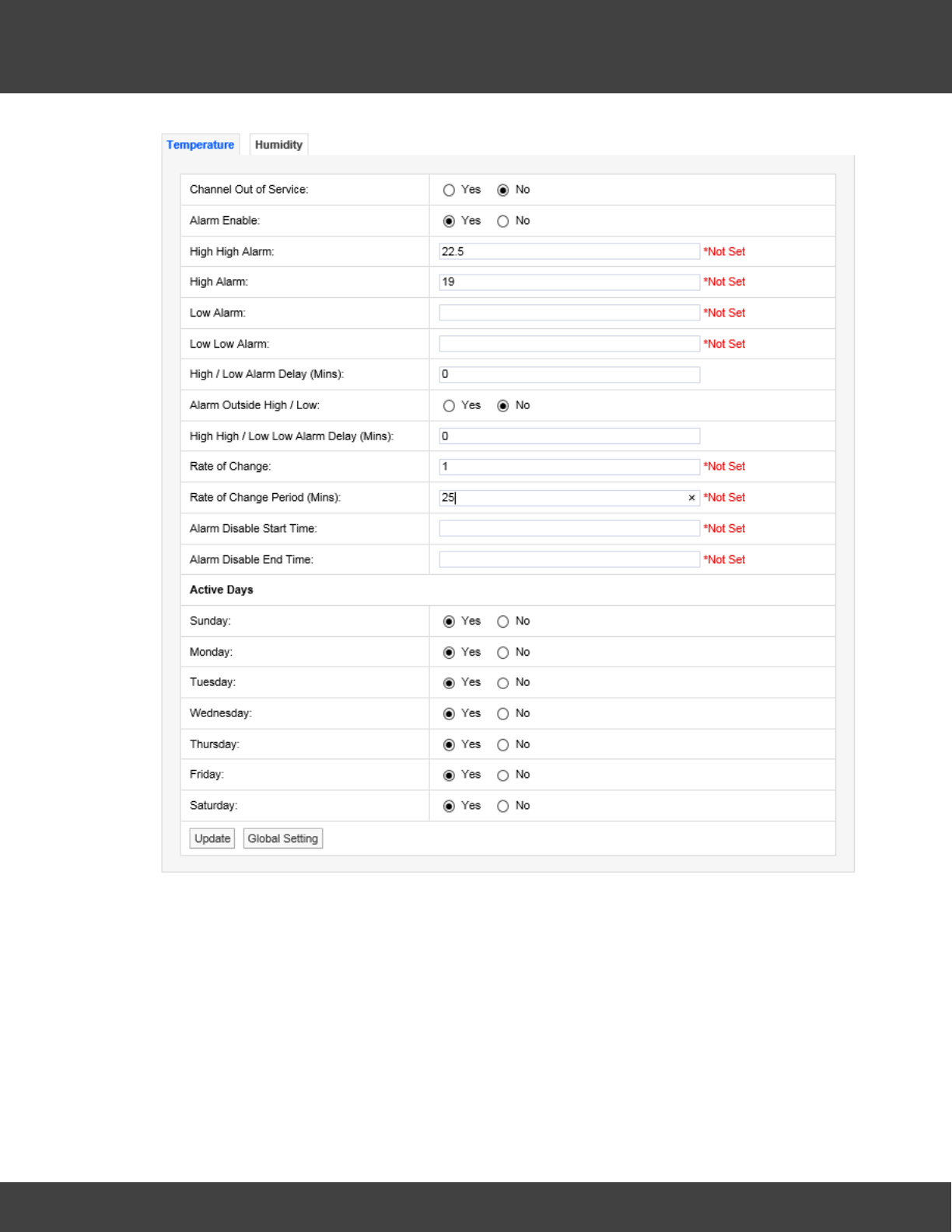Choose No for Friday
The width and height of the screenshot is (952, 1232).
coord(503,775)
